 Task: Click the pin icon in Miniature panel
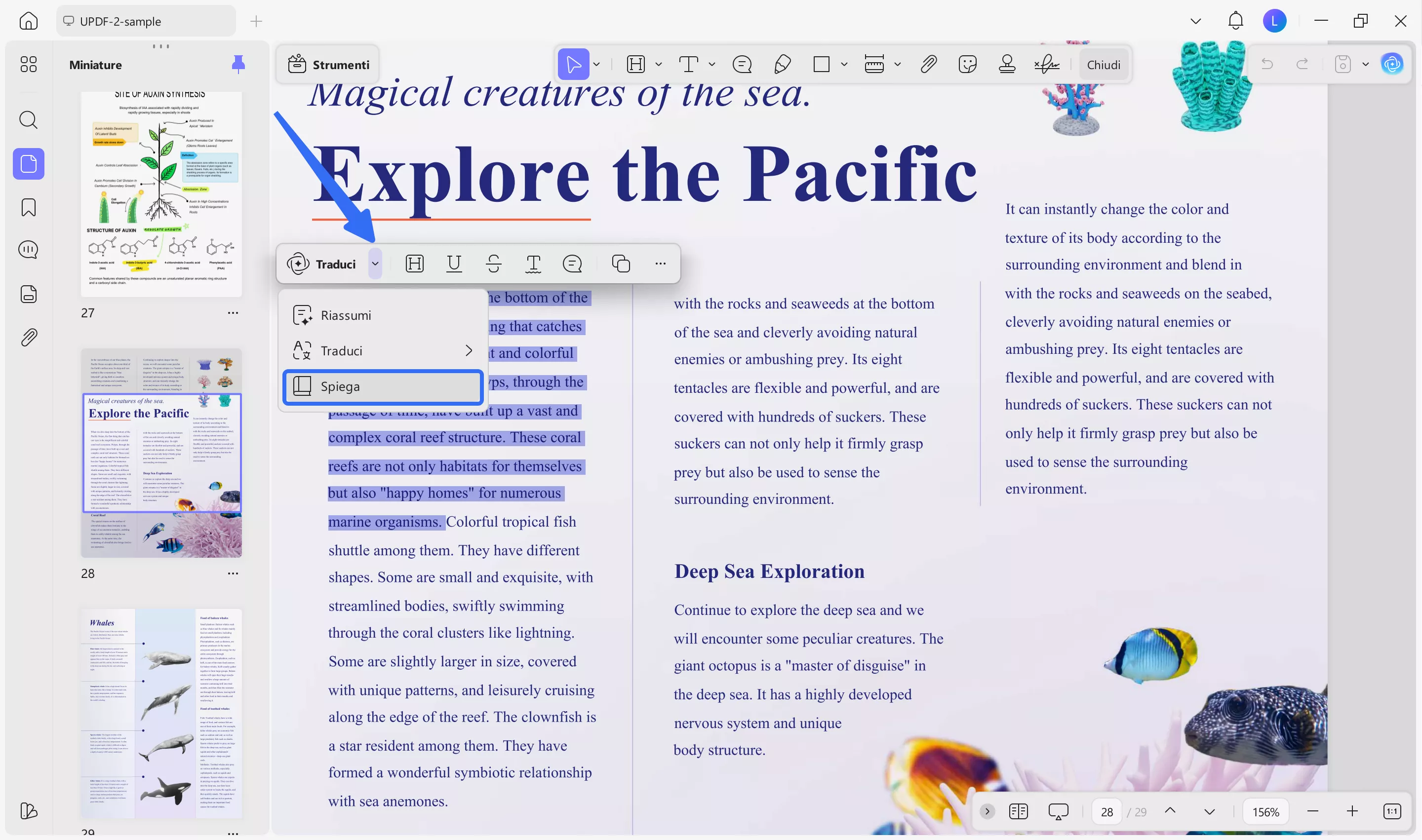238,65
